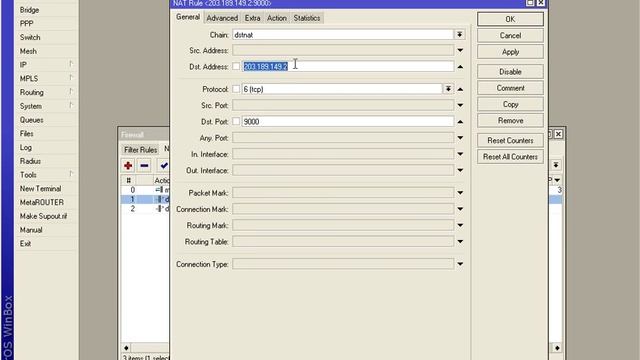
Task: Open the System submenu
Action: [x=31, y=106]
